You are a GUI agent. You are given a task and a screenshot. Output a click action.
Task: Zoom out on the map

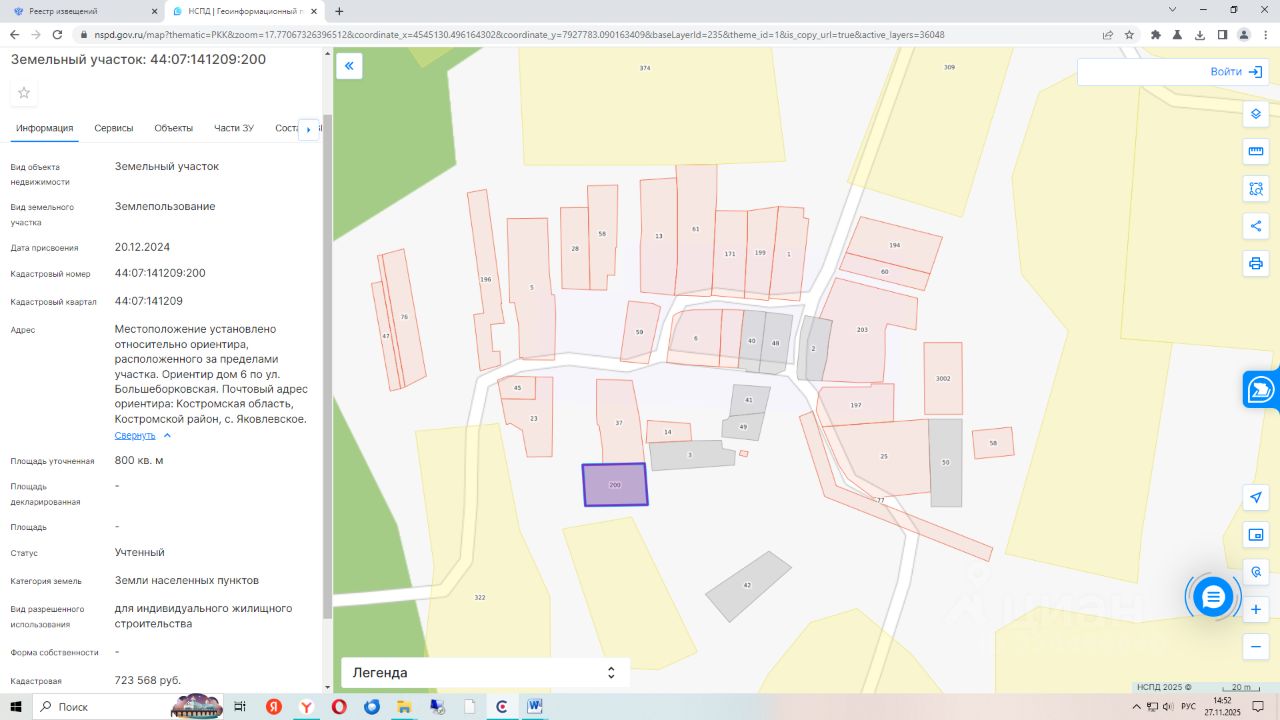pyautogui.click(x=1256, y=647)
